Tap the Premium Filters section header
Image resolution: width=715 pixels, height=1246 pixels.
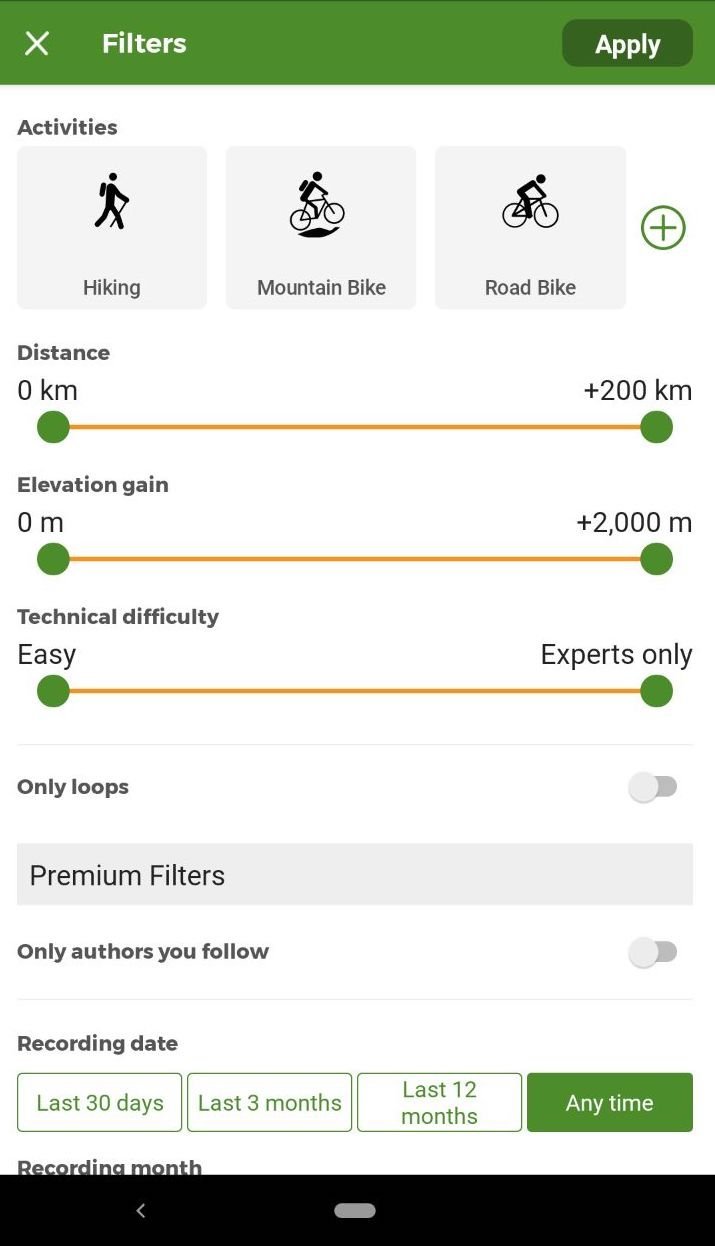(x=355, y=875)
